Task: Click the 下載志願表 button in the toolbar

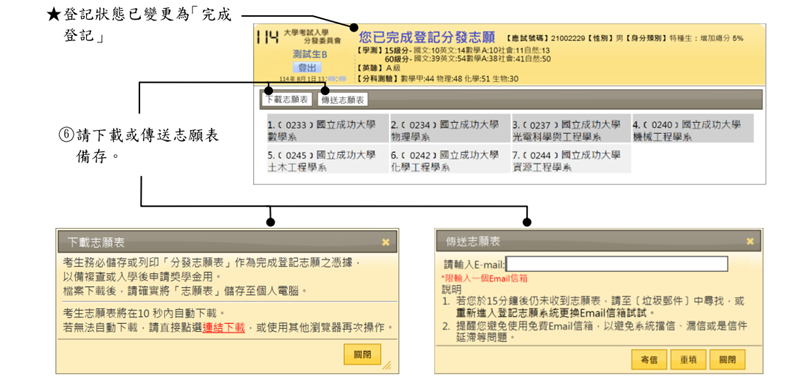Action: click(287, 100)
